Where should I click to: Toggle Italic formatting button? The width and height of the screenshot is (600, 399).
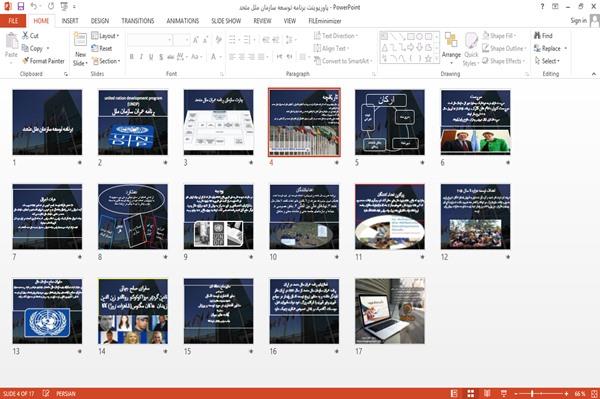pyautogui.click(x=141, y=57)
